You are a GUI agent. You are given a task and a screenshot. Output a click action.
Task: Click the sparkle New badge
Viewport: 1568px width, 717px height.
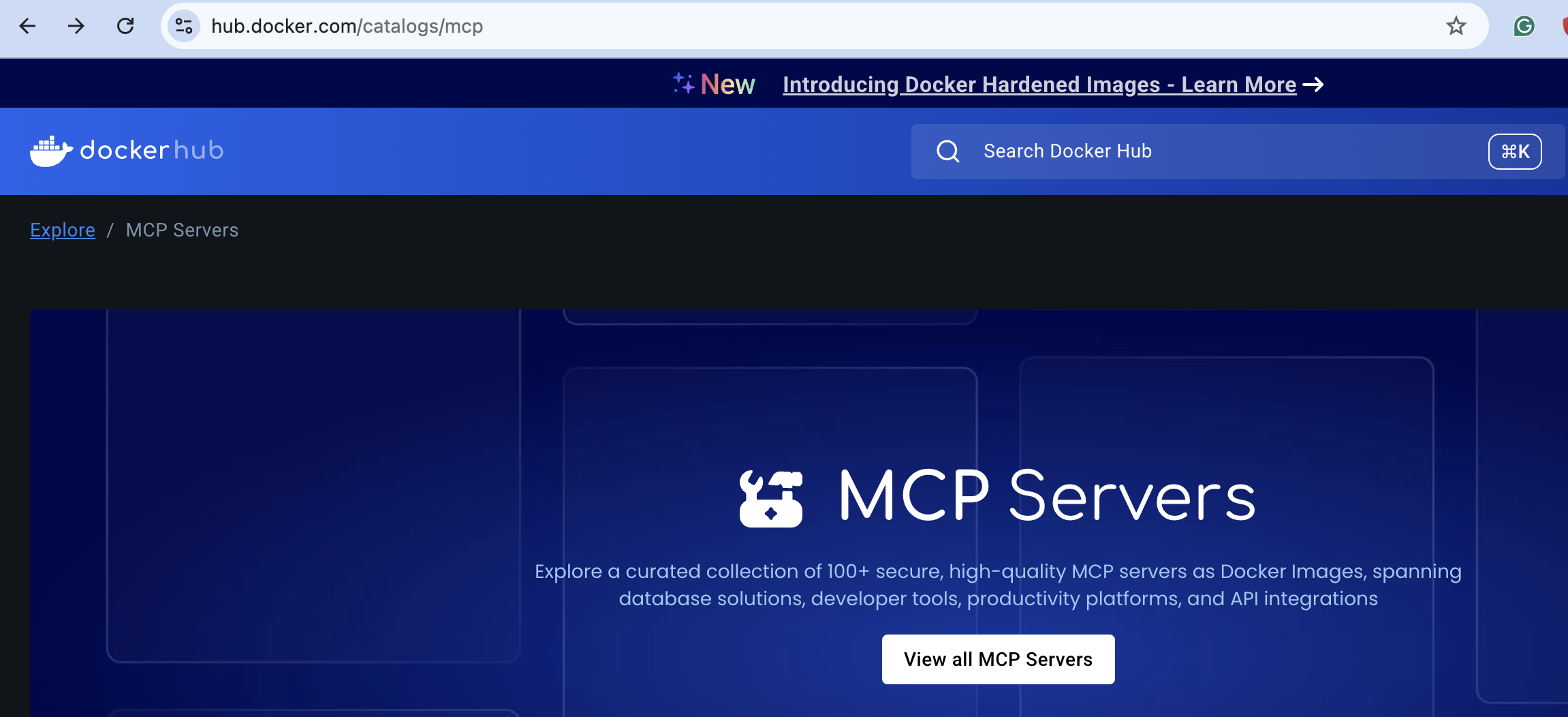coord(714,85)
